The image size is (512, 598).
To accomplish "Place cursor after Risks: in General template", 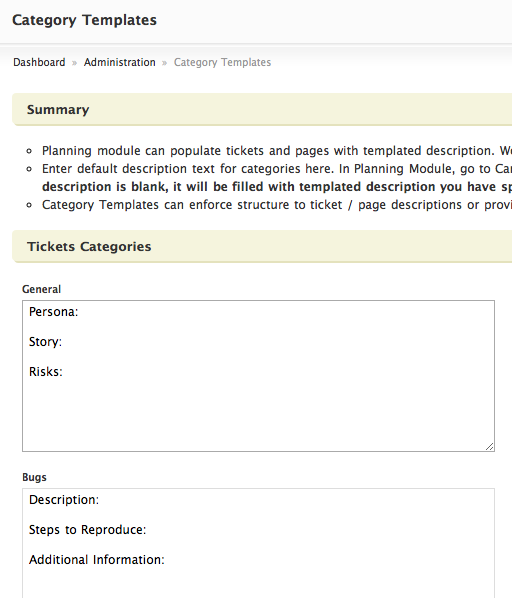I will 63,371.
